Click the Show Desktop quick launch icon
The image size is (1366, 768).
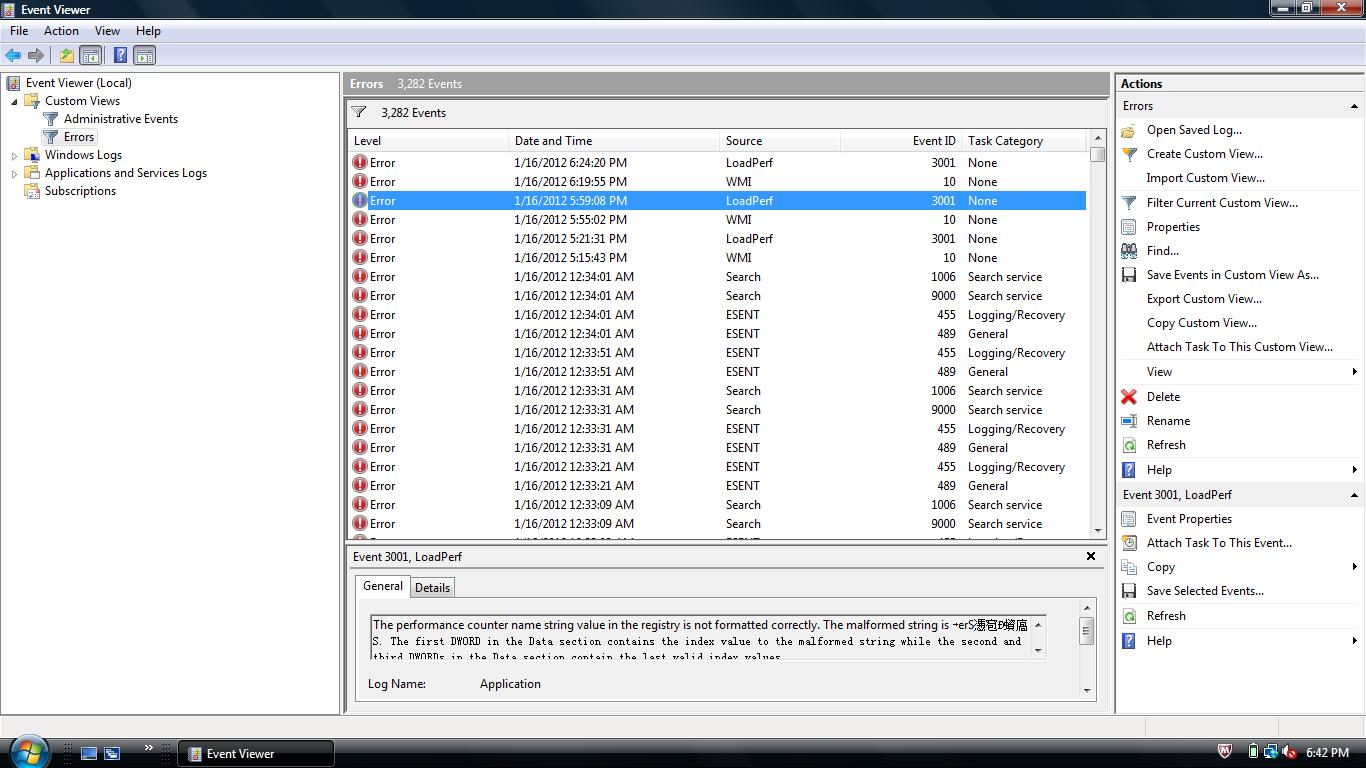click(x=89, y=753)
